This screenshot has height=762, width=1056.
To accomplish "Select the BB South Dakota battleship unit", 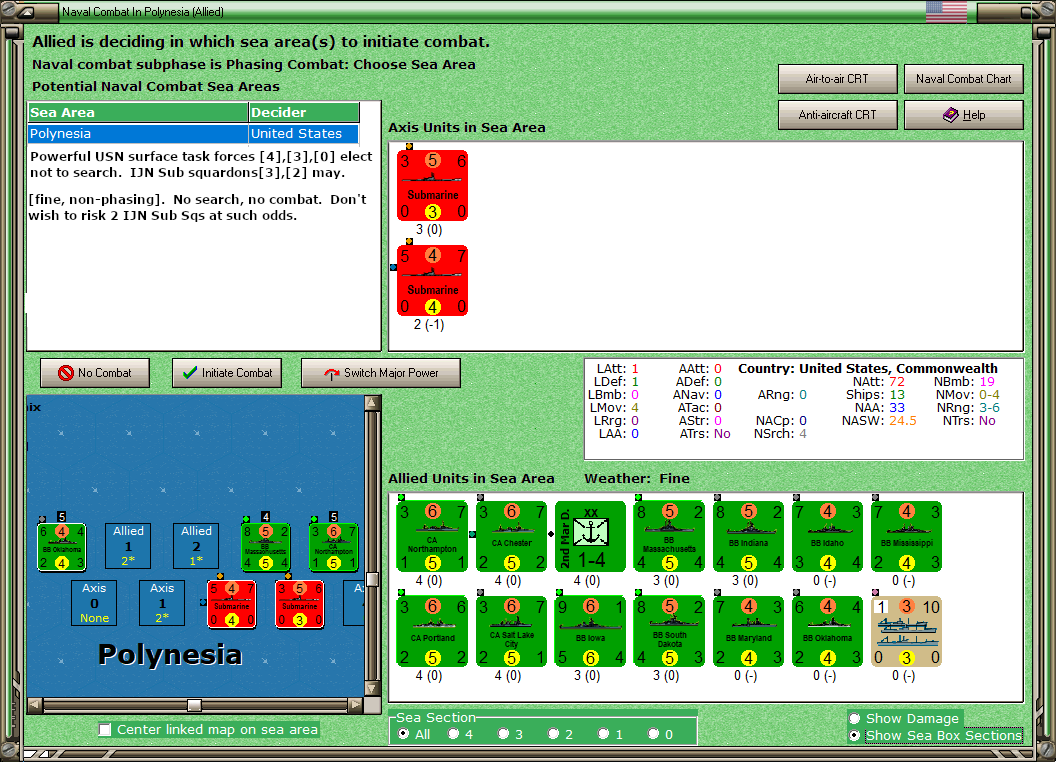I will (x=669, y=631).
